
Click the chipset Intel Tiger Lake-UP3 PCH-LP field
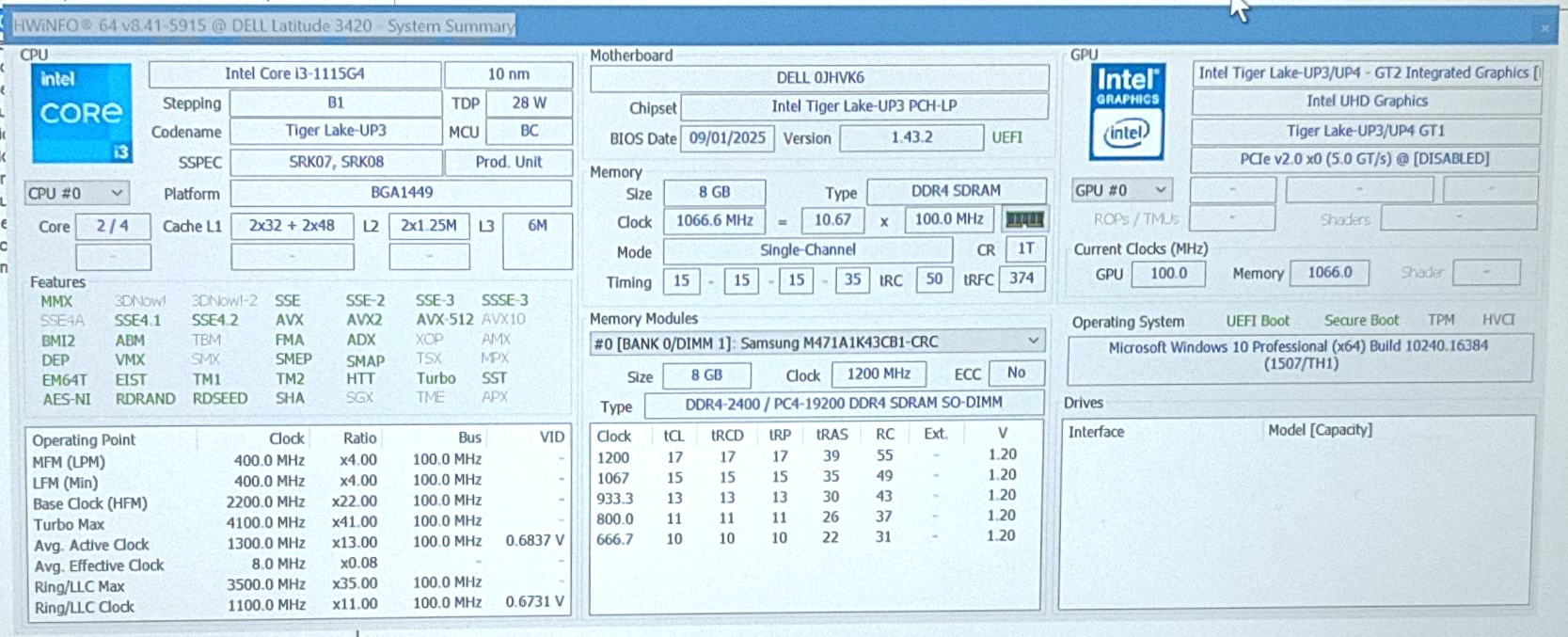point(864,106)
